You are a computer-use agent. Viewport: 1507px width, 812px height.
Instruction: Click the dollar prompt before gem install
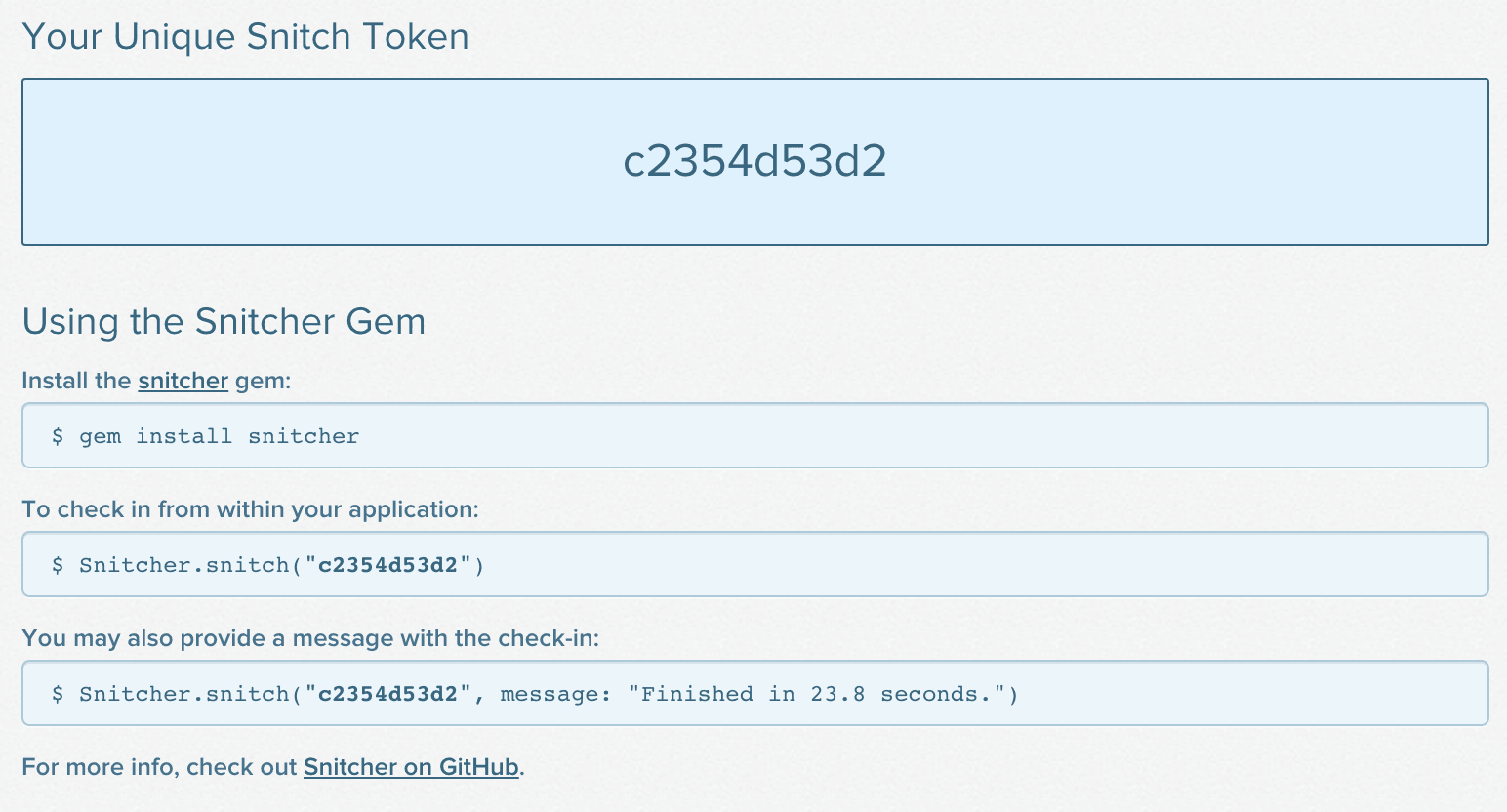click(x=58, y=436)
